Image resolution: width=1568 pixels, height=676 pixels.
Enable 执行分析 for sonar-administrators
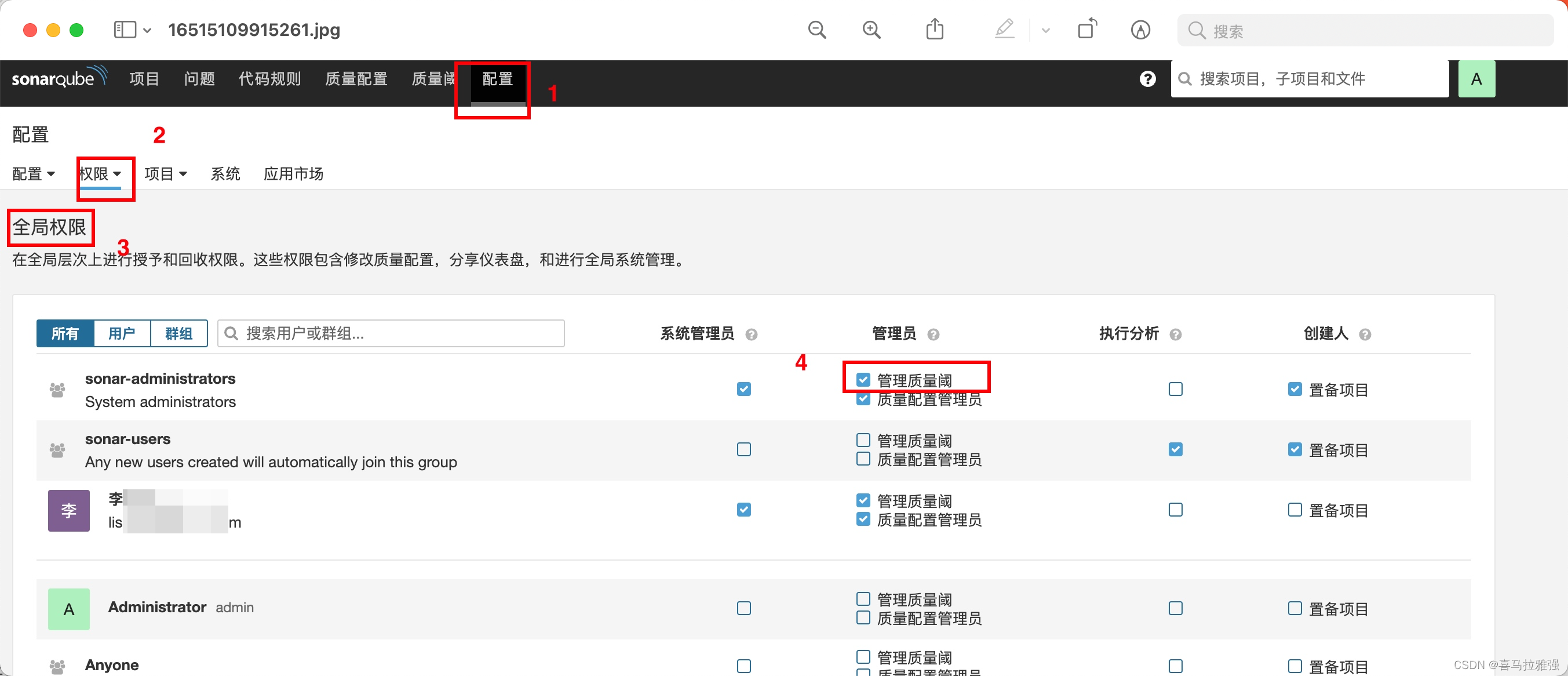(x=1175, y=389)
